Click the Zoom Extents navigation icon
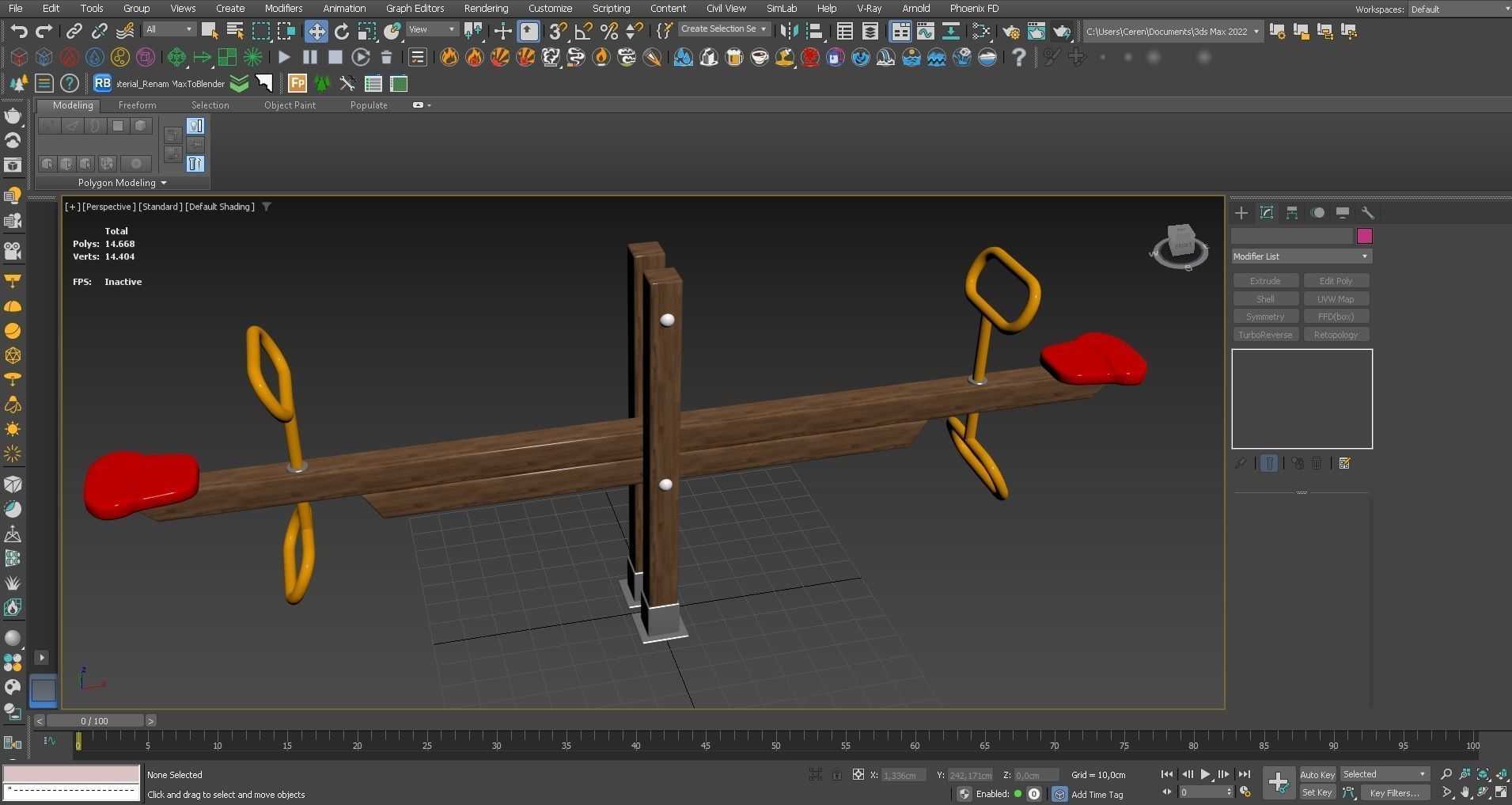The width and height of the screenshot is (1512, 805). click(x=1484, y=774)
